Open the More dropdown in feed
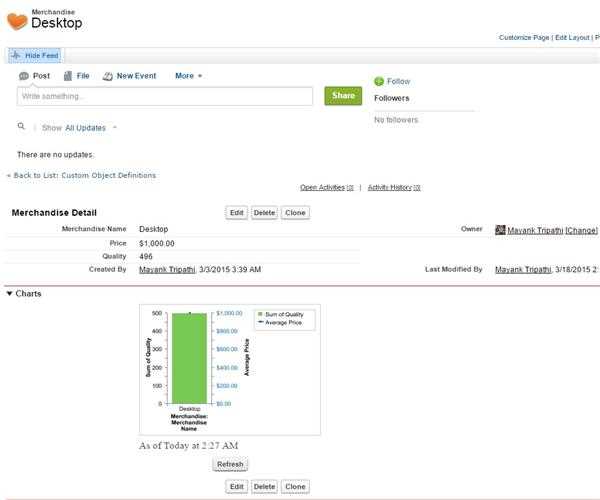Screen dimensions: 600x500 pos(188,76)
